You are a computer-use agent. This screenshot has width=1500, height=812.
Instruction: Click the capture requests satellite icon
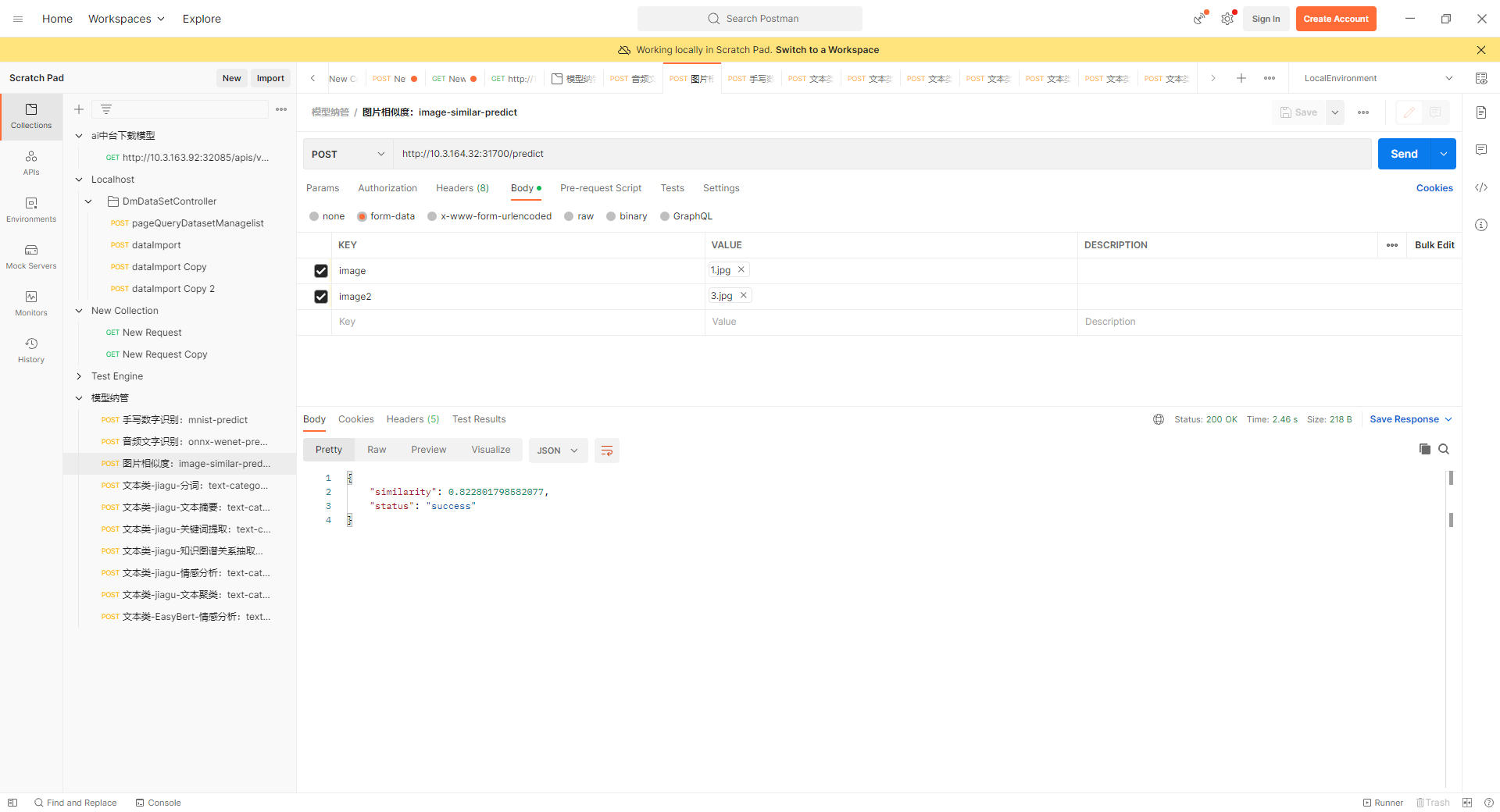pyautogui.click(x=1199, y=19)
